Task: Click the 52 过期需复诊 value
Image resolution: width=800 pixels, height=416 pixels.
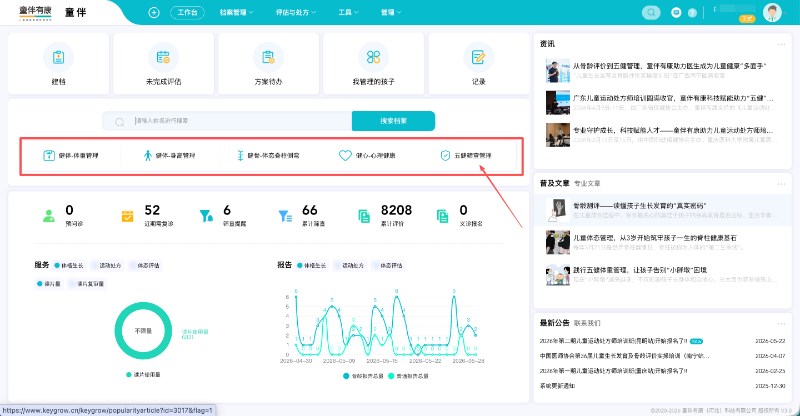Action: click(152, 210)
